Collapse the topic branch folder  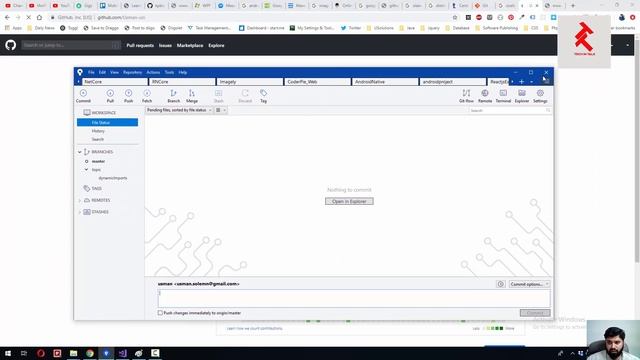pos(87,169)
